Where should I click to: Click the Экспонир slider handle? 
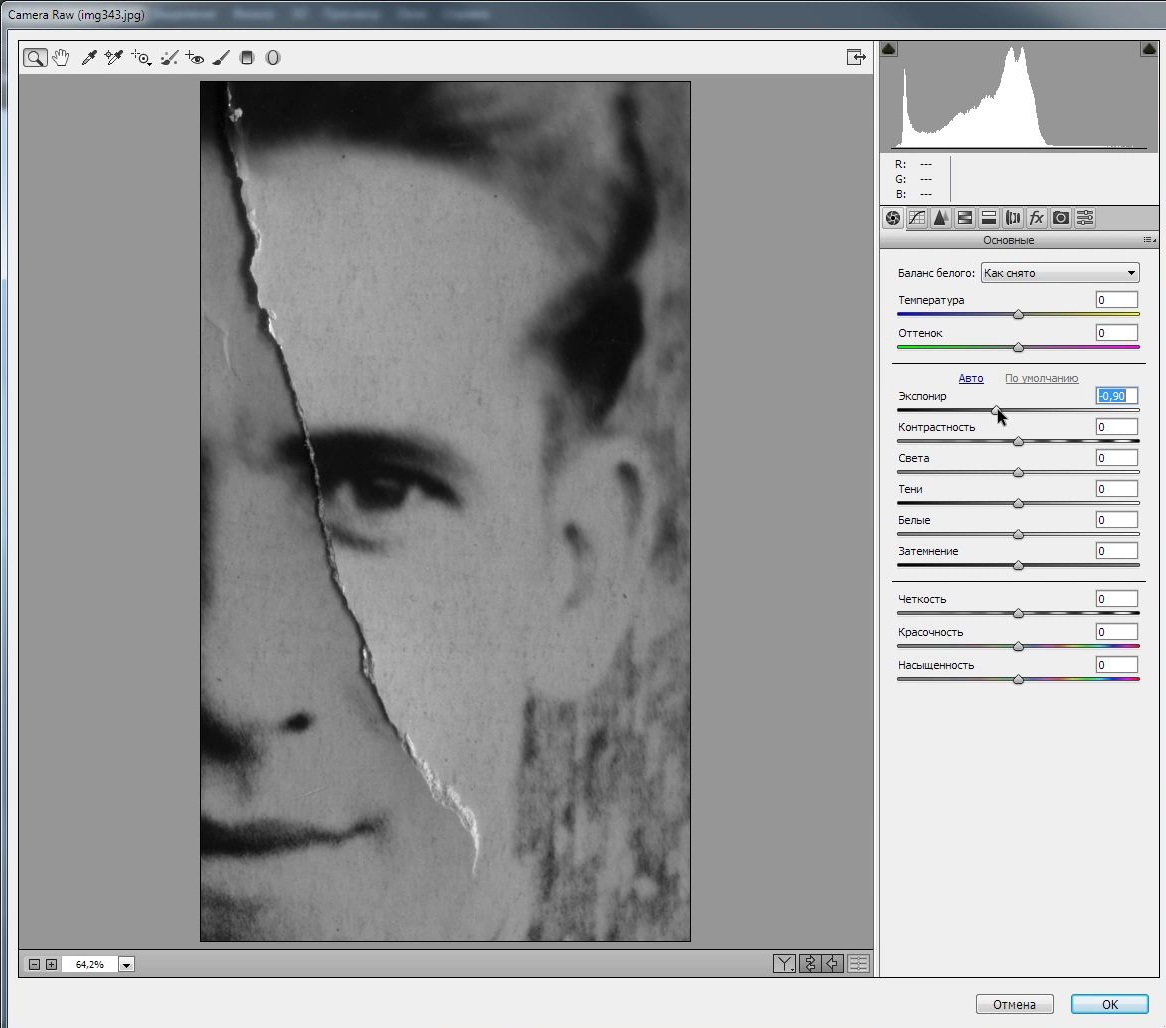[996, 410]
